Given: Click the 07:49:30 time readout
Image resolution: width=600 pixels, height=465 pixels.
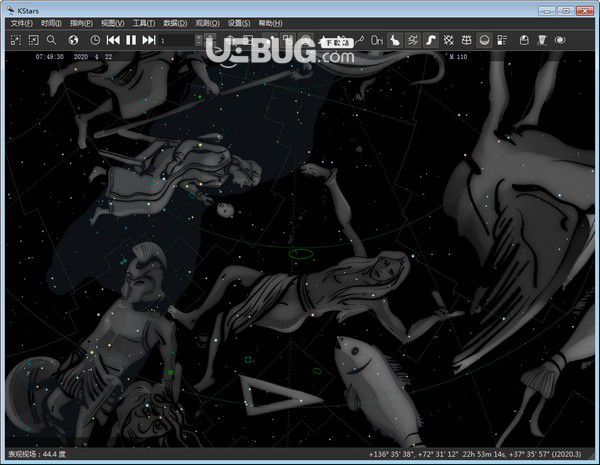Looking at the screenshot, I should click(x=50, y=57).
